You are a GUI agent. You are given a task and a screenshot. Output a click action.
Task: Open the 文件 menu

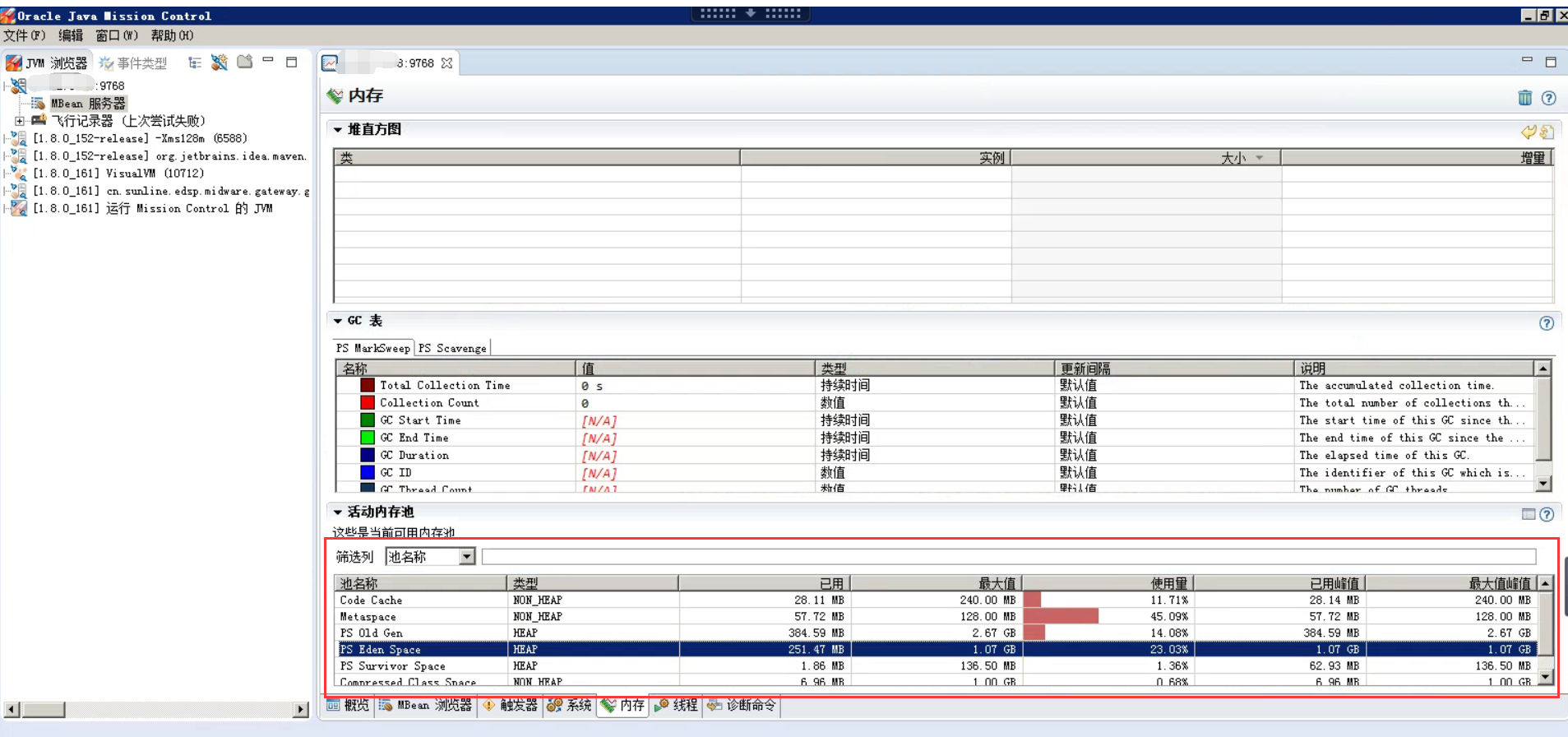pos(25,35)
